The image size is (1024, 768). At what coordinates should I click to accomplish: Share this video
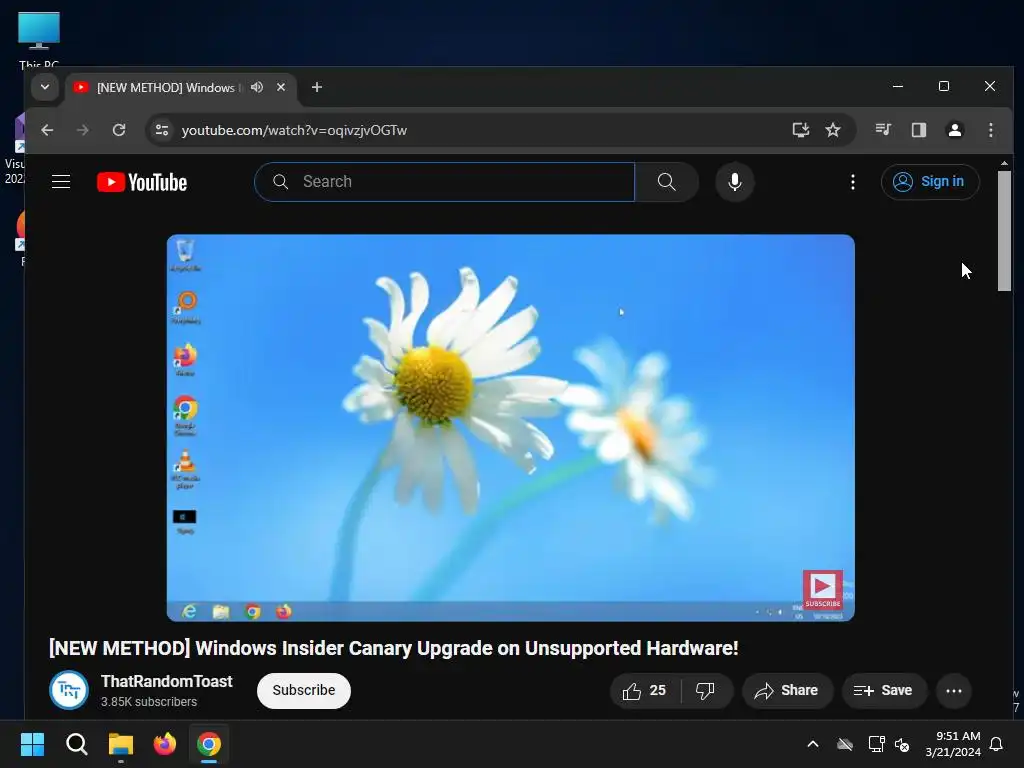pyautogui.click(x=787, y=690)
